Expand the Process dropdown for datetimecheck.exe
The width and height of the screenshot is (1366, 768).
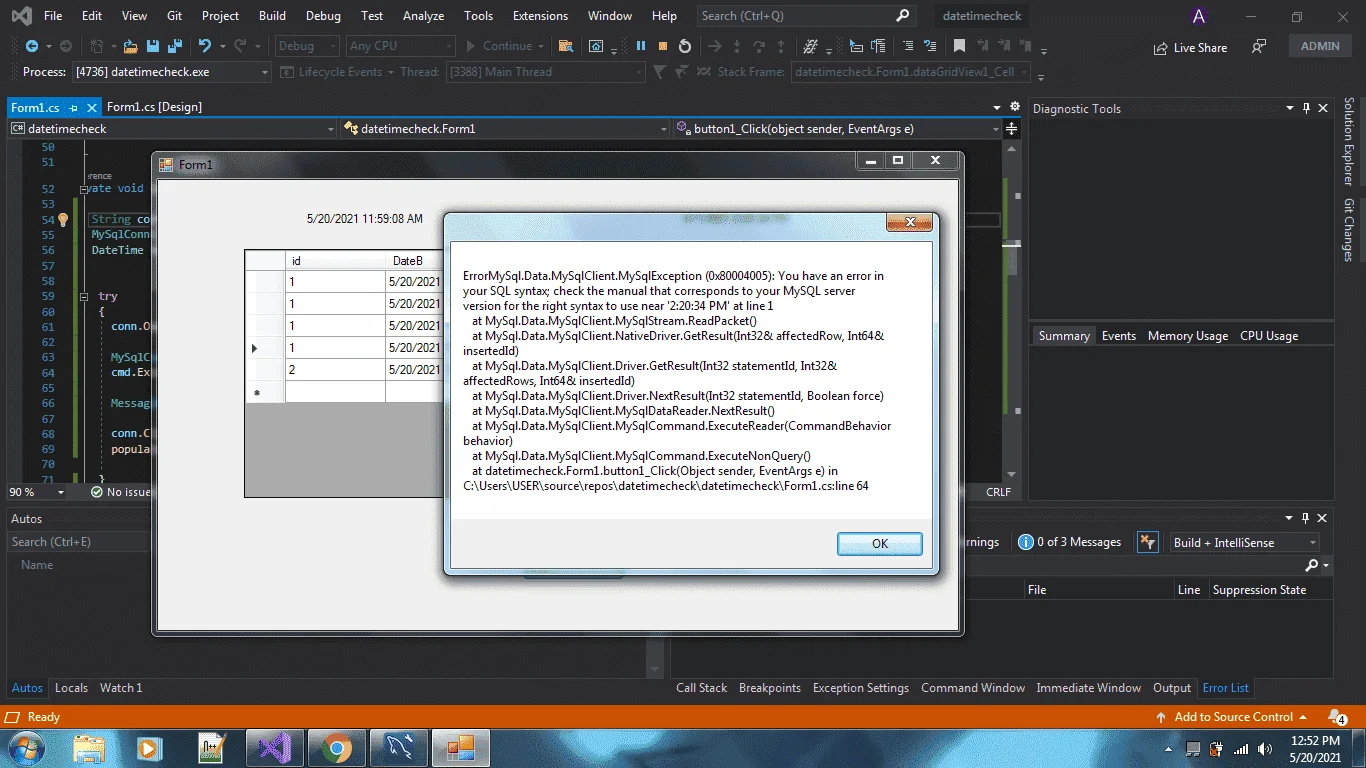point(171,72)
